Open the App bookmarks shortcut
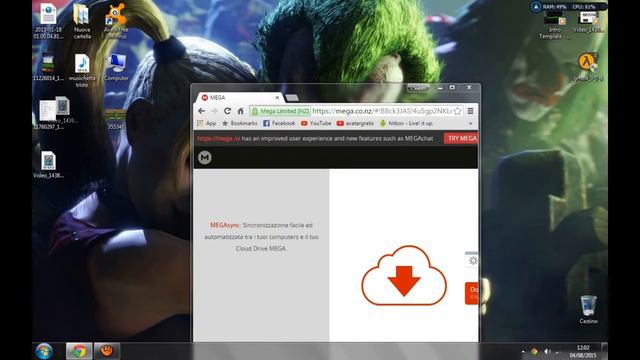This screenshot has width=640, height=360. [207, 123]
